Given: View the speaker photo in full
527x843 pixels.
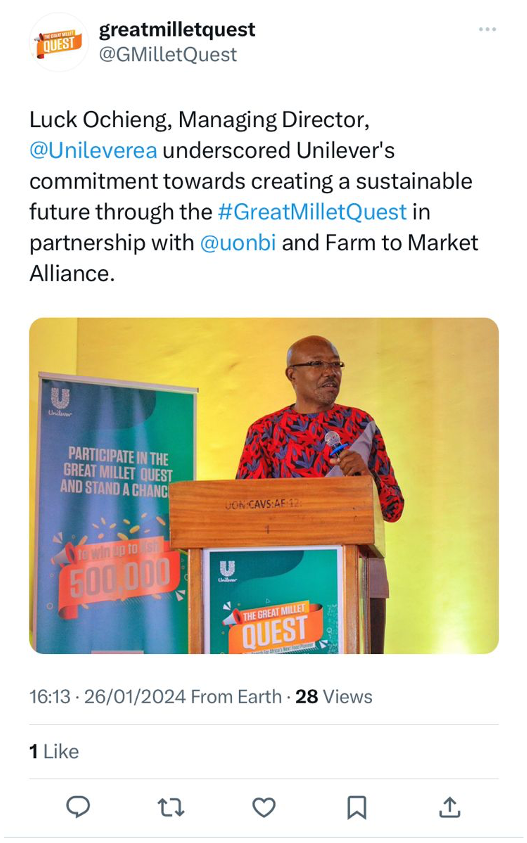Looking at the screenshot, I should tap(264, 486).
